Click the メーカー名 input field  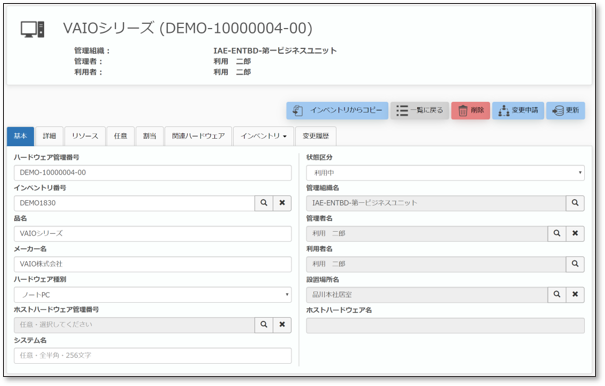153,264
